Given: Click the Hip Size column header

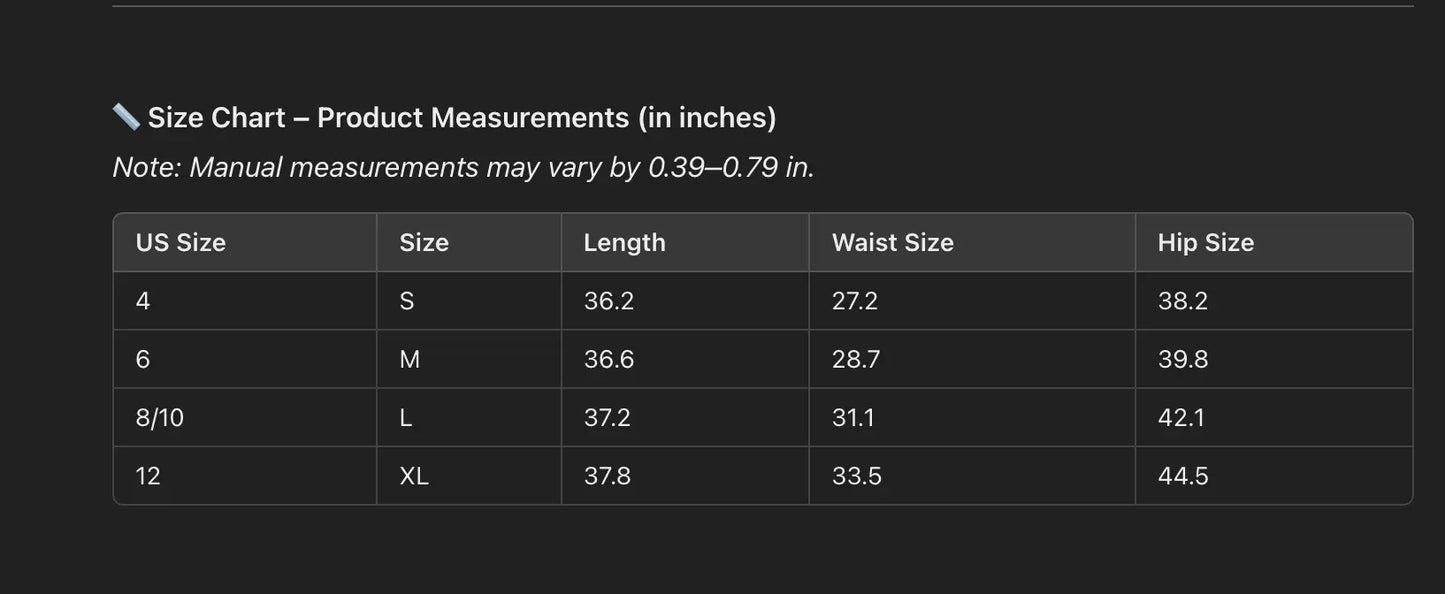Looking at the screenshot, I should 1206,243.
